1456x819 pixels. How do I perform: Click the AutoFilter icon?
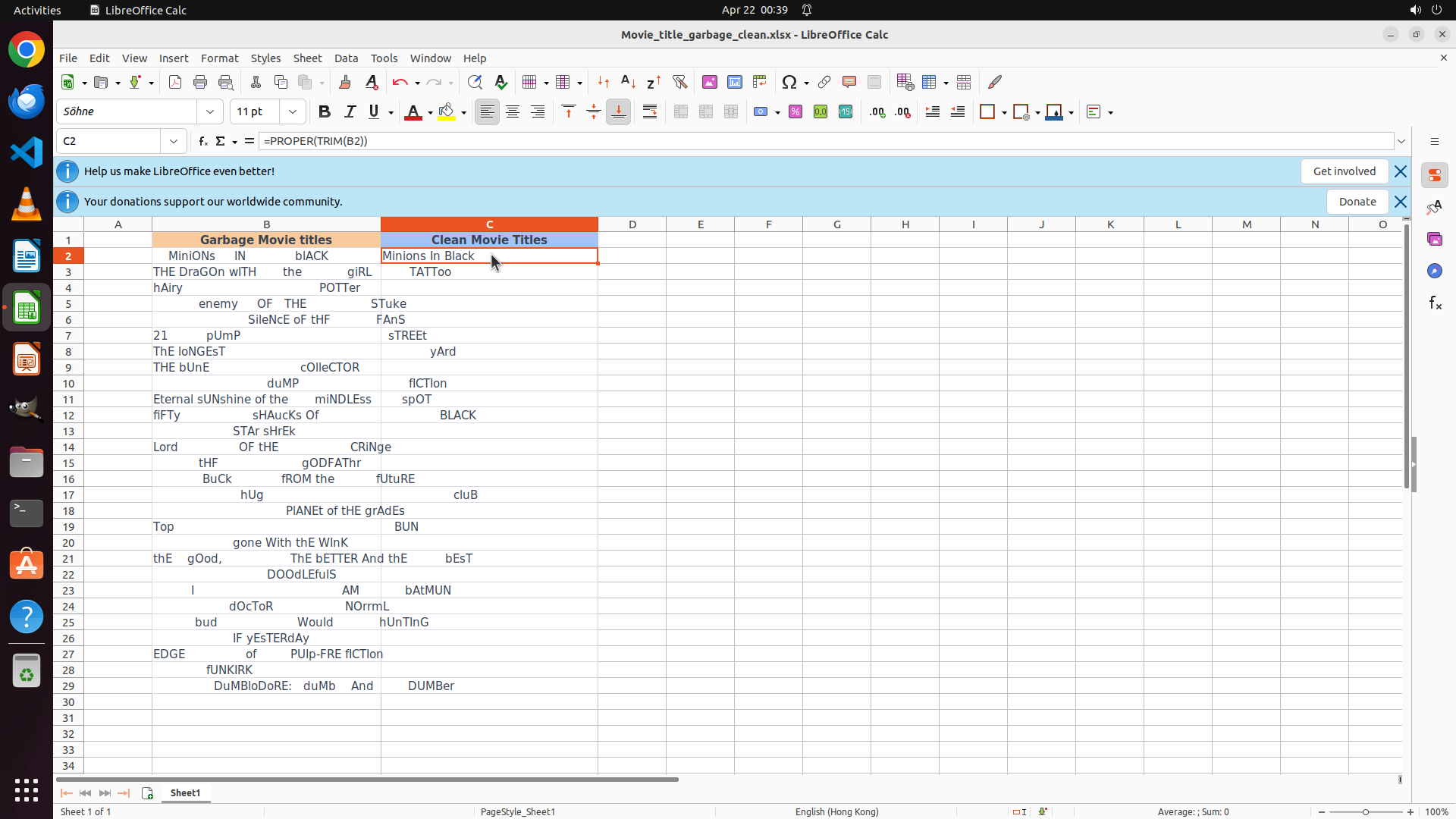point(679,82)
